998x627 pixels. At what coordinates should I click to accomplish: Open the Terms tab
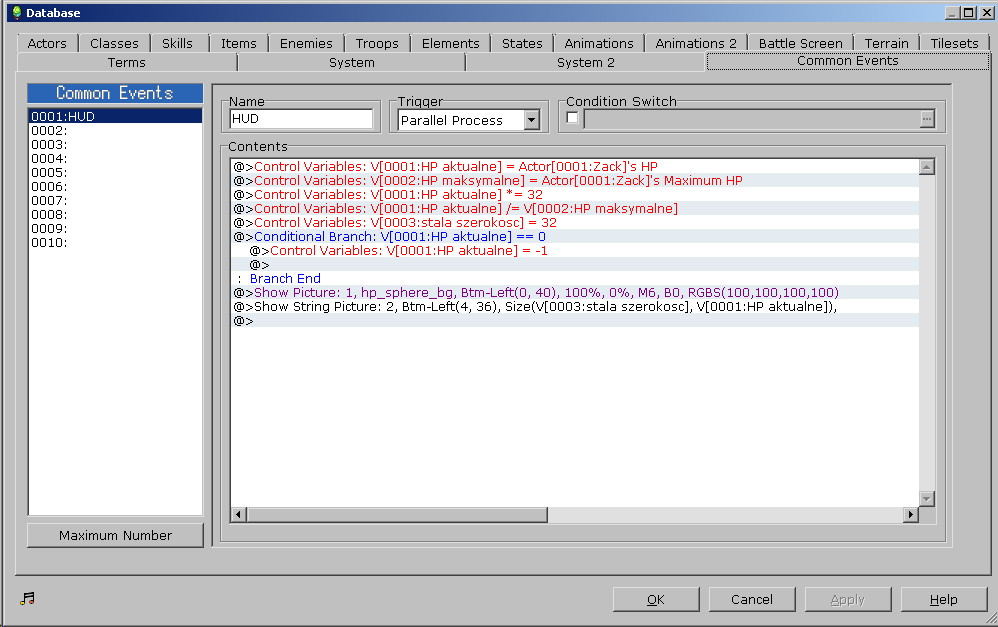(x=127, y=62)
